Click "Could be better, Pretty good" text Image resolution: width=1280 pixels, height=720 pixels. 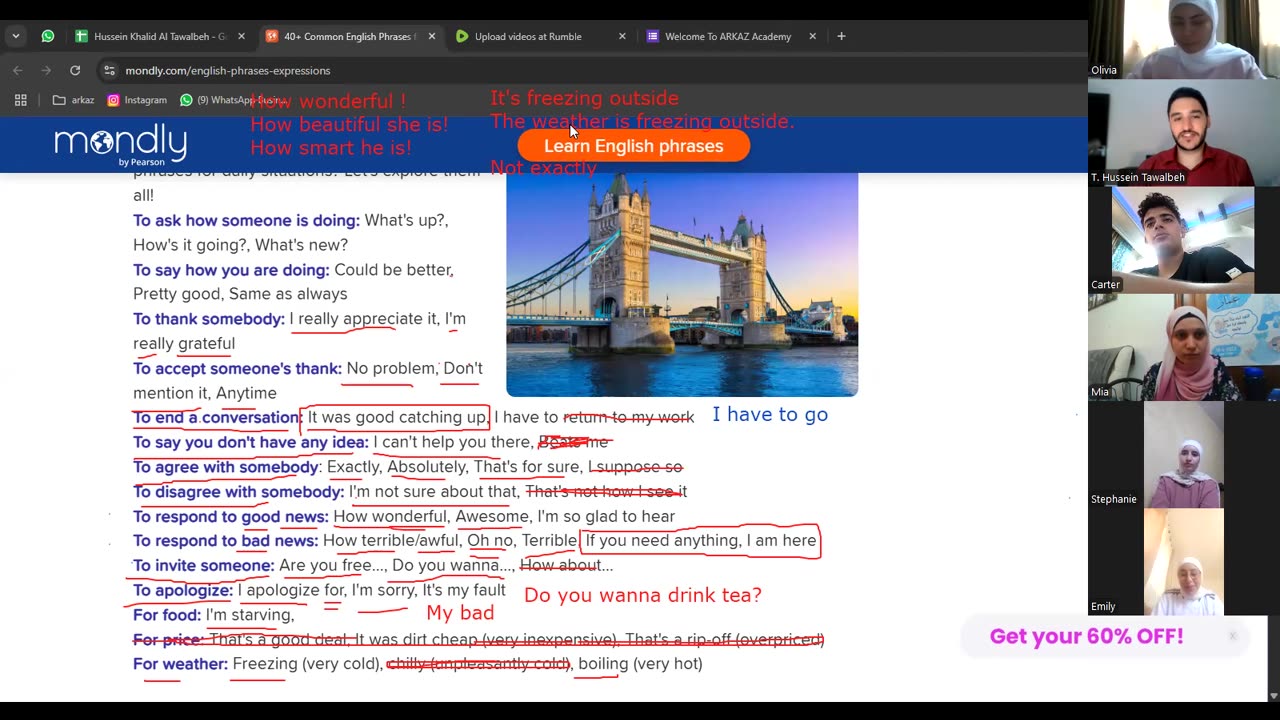pos(294,282)
